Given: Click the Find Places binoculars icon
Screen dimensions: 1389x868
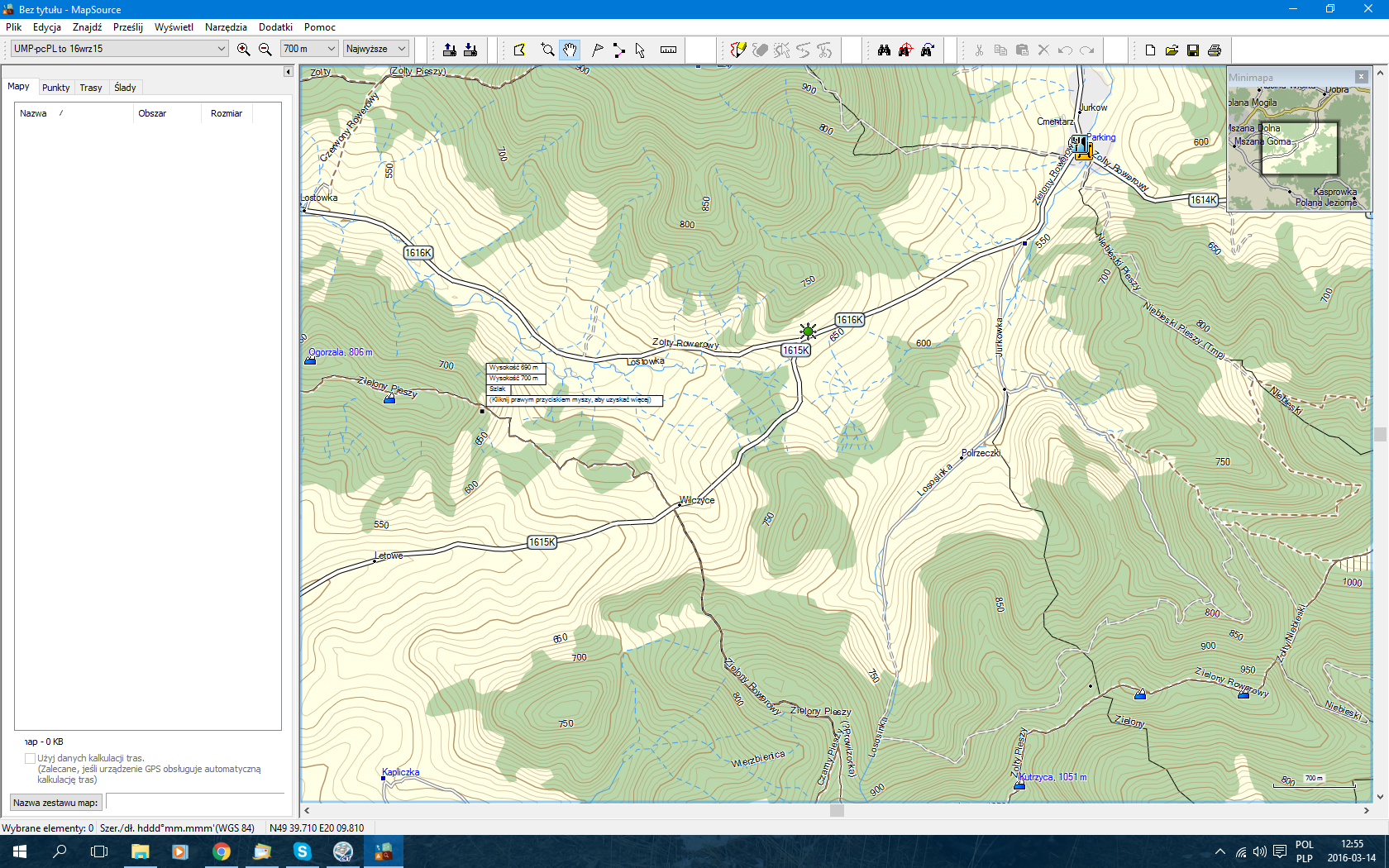Looking at the screenshot, I should click(x=884, y=50).
